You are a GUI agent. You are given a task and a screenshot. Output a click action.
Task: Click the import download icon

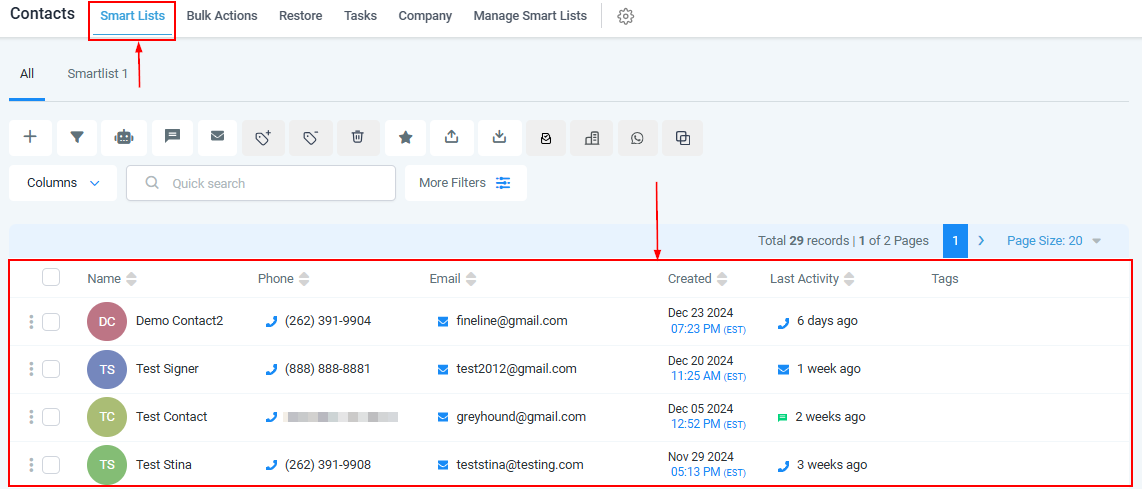point(500,137)
